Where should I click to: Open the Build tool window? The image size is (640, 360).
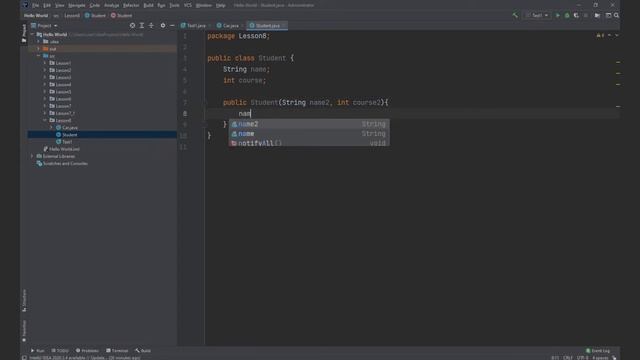(143, 351)
